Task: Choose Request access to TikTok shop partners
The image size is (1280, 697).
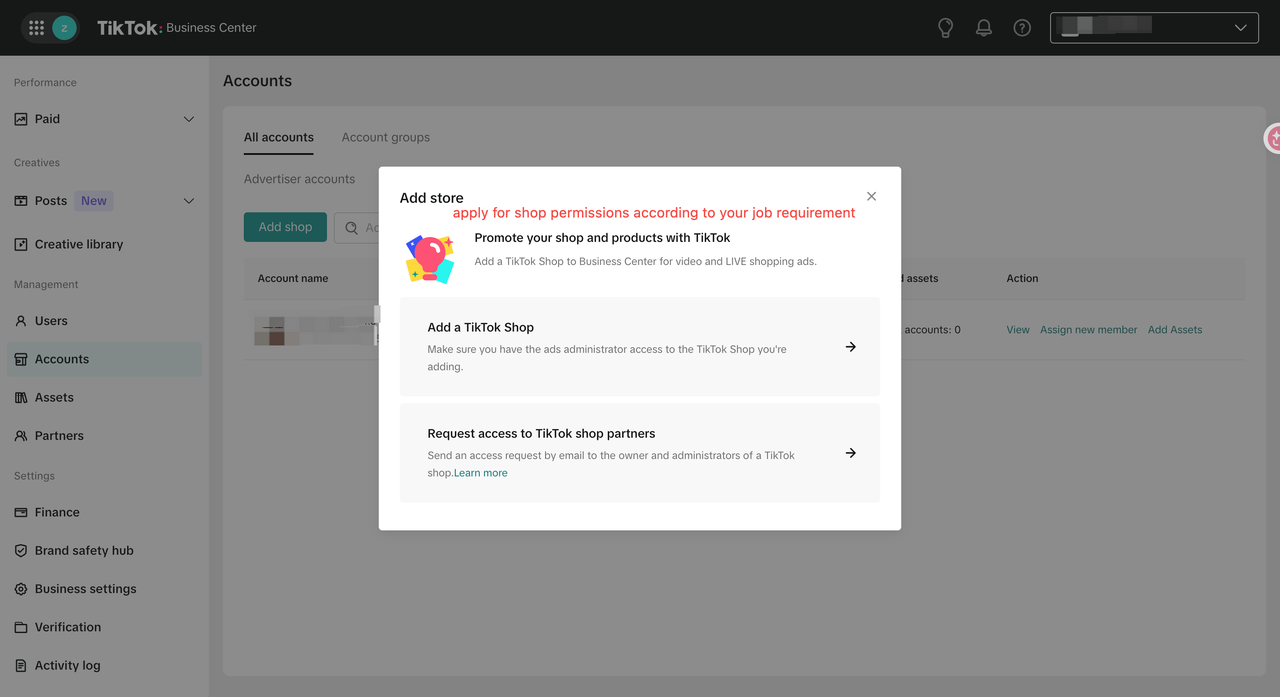Action: tap(640, 453)
